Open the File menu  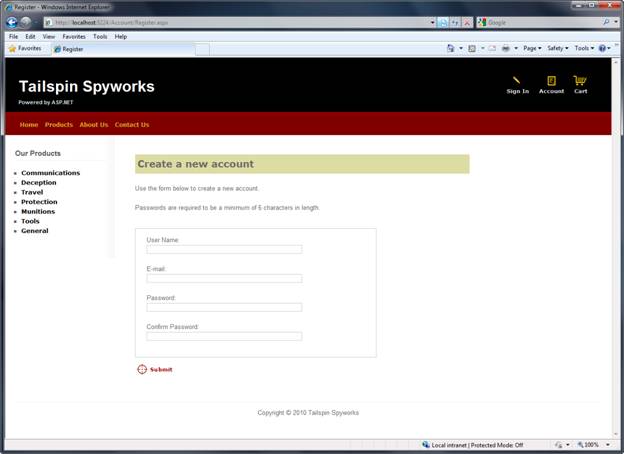pos(14,36)
